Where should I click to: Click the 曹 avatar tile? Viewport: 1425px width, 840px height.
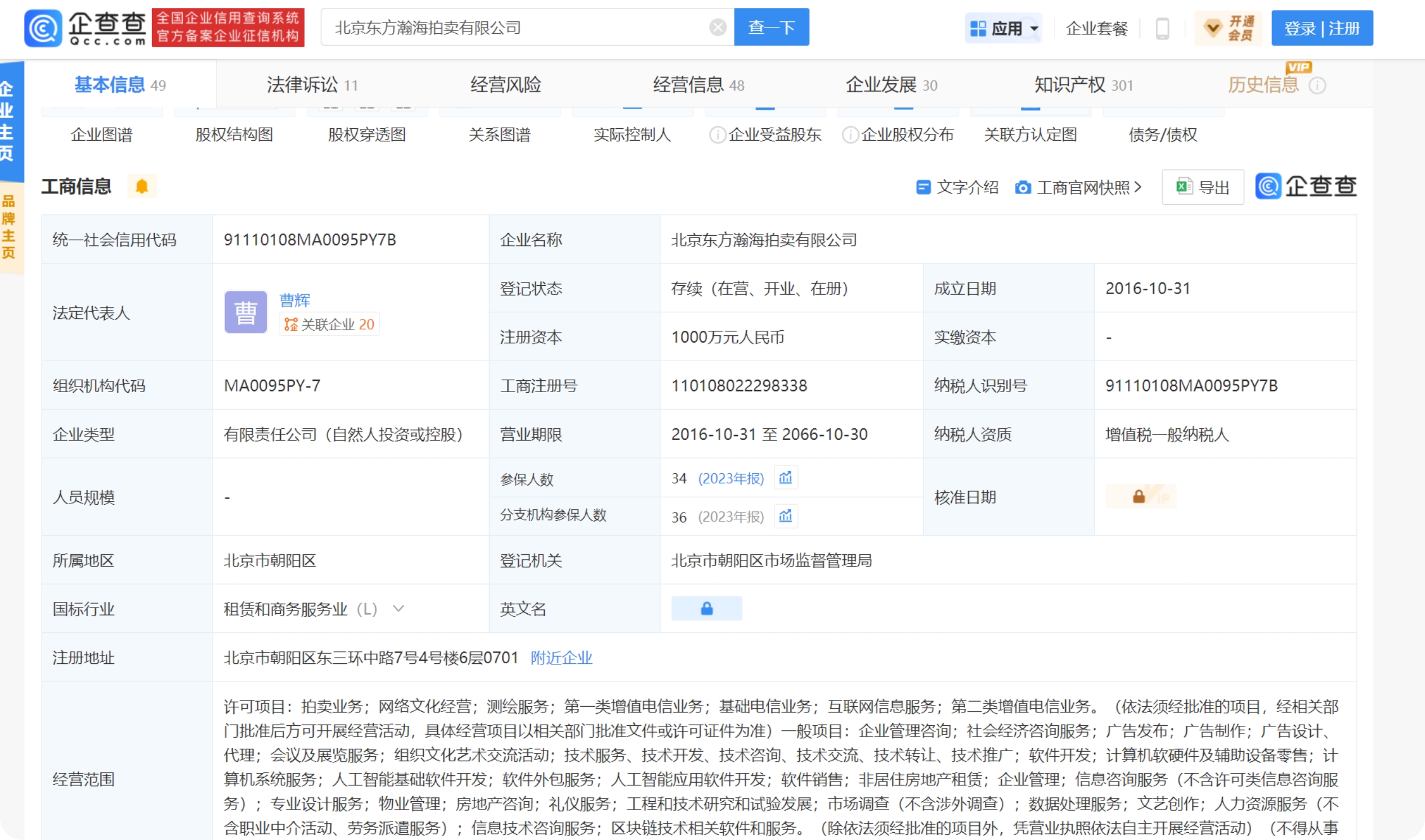click(x=246, y=312)
